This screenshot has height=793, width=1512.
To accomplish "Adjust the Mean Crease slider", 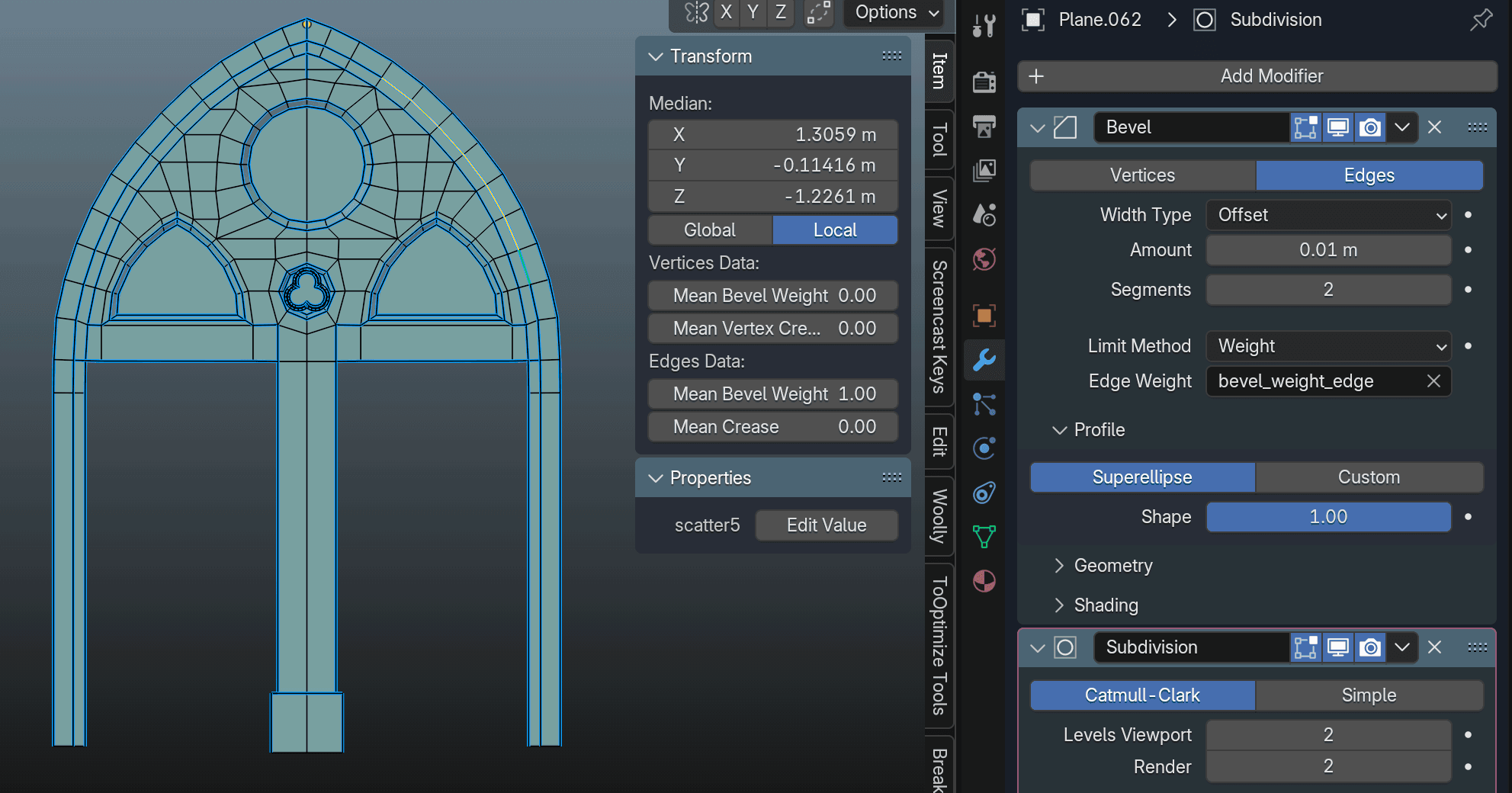I will (x=773, y=427).
